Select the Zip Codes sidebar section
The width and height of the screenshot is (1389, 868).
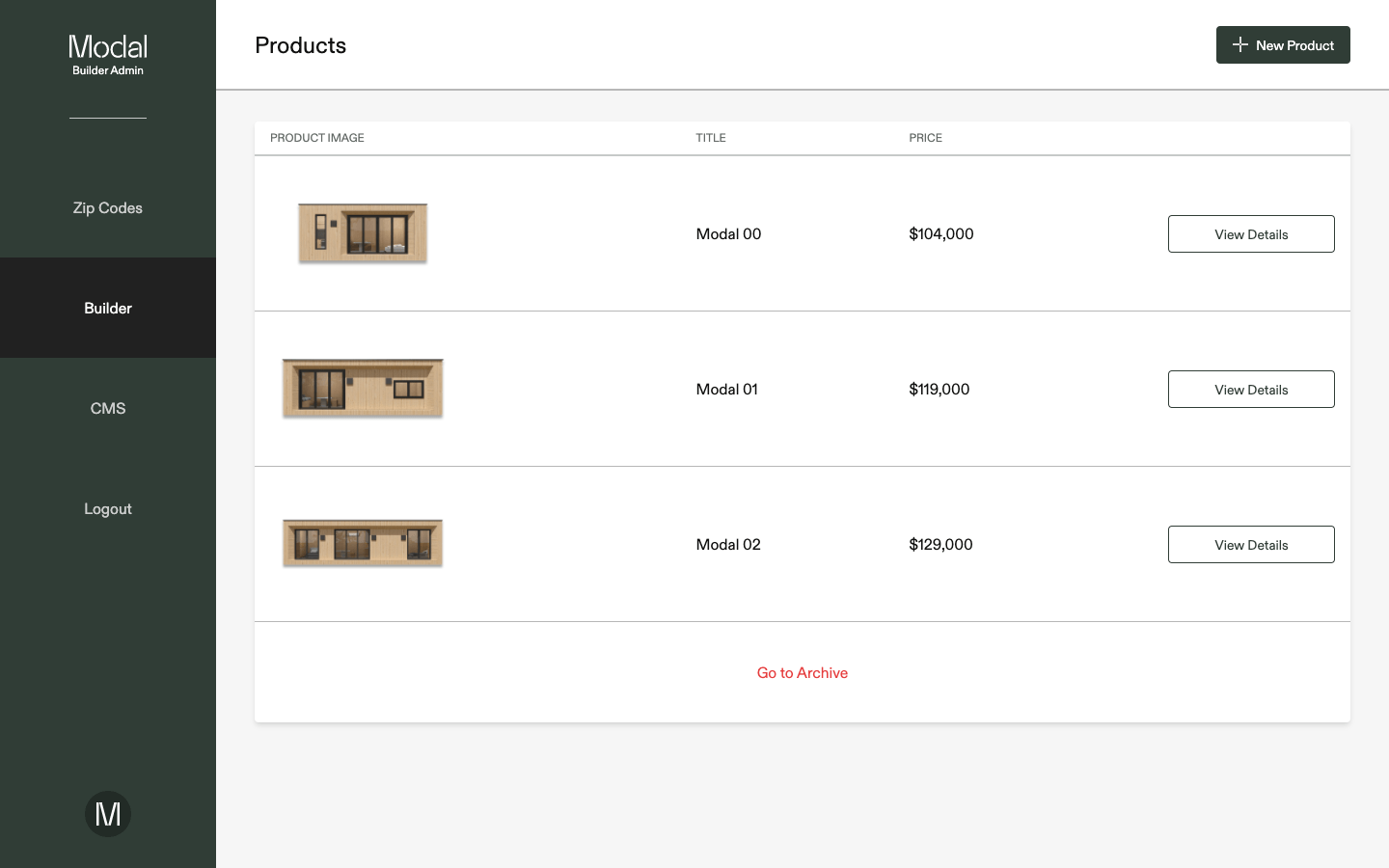tap(107, 207)
